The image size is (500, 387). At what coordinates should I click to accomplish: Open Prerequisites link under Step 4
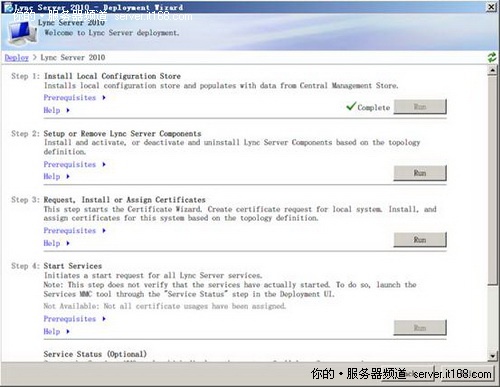click(70, 319)
